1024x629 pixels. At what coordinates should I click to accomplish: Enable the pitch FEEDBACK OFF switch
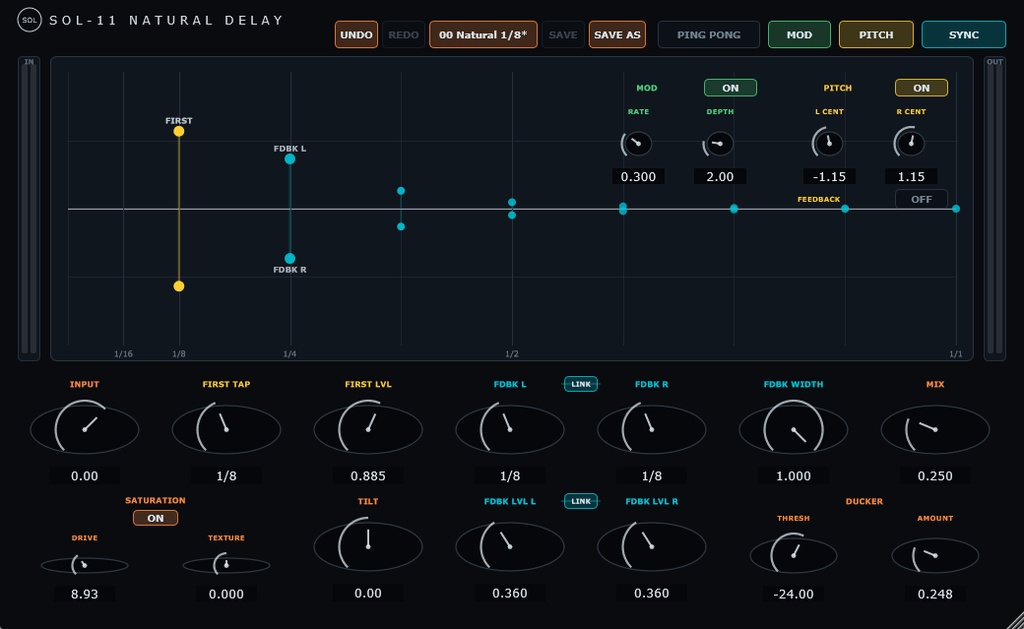[921, 199]
